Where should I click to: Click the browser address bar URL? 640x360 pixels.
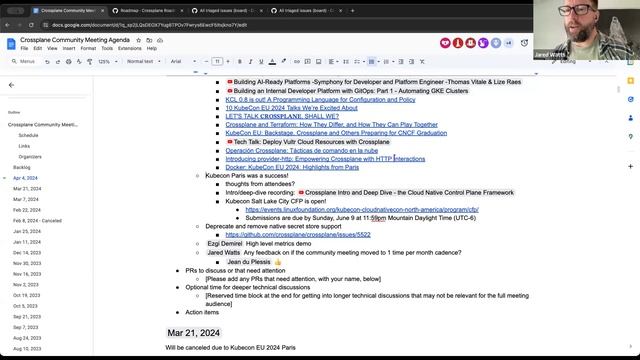click(x=149, y=25)
